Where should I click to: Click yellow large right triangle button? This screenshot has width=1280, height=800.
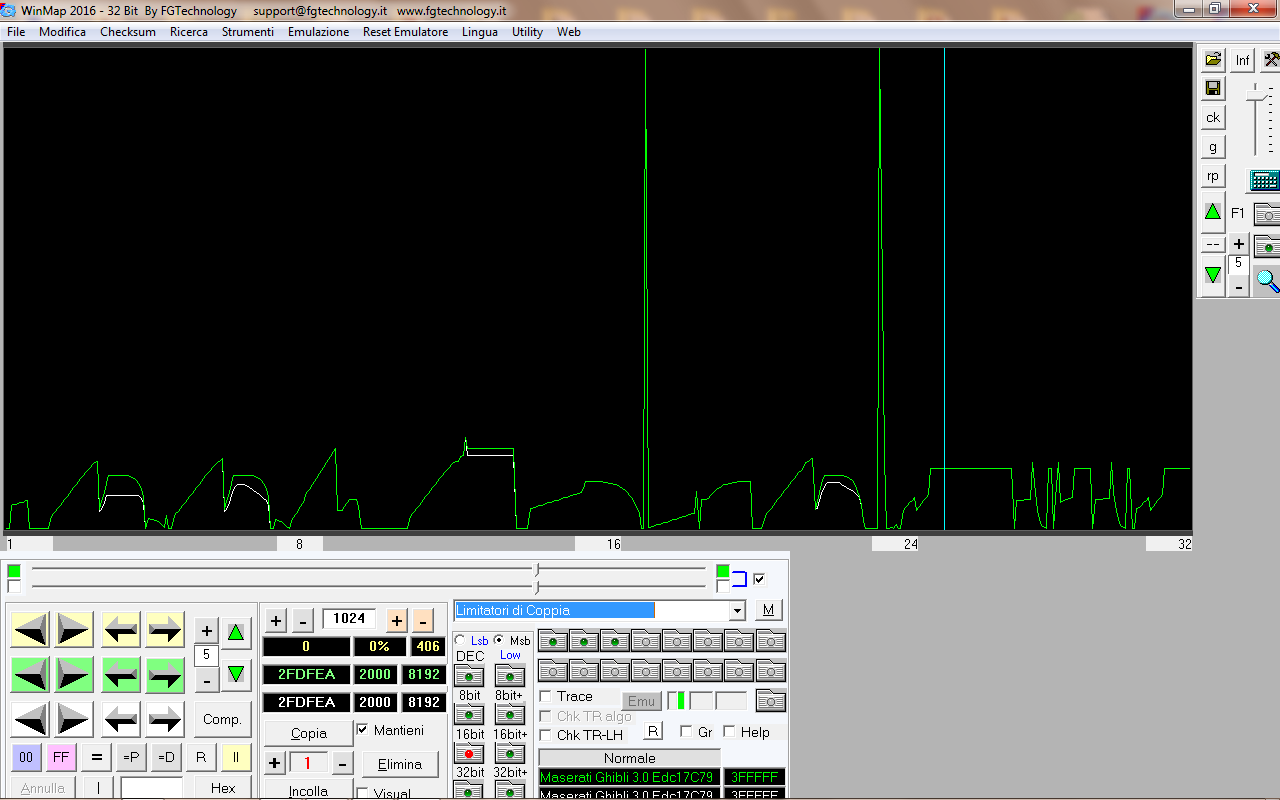click(74, 630)
